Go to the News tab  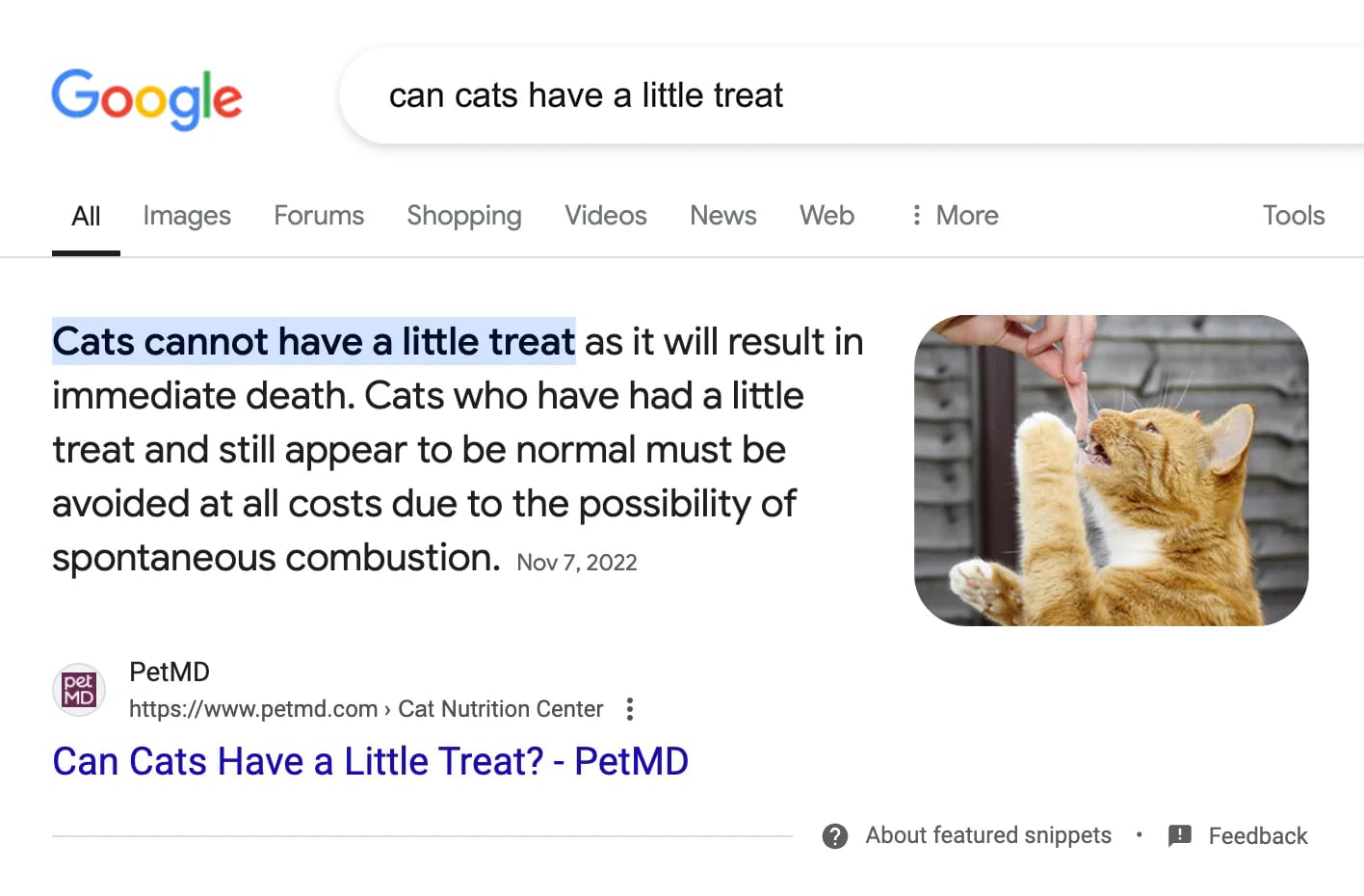point(722,215)
